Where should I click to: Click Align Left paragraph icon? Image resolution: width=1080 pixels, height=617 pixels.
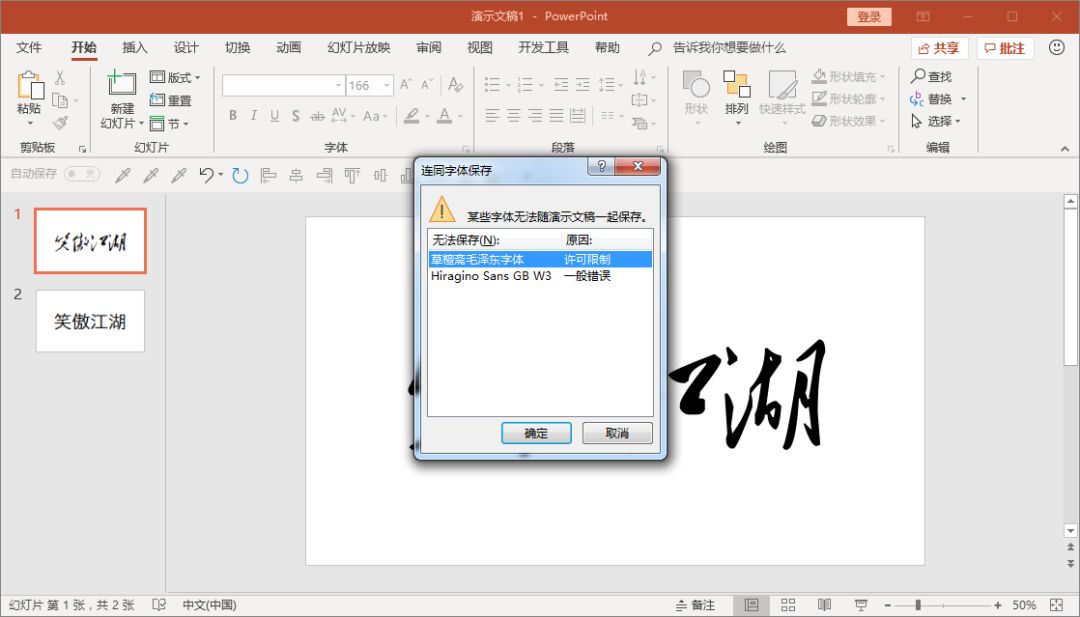click(x=492, y=116)
